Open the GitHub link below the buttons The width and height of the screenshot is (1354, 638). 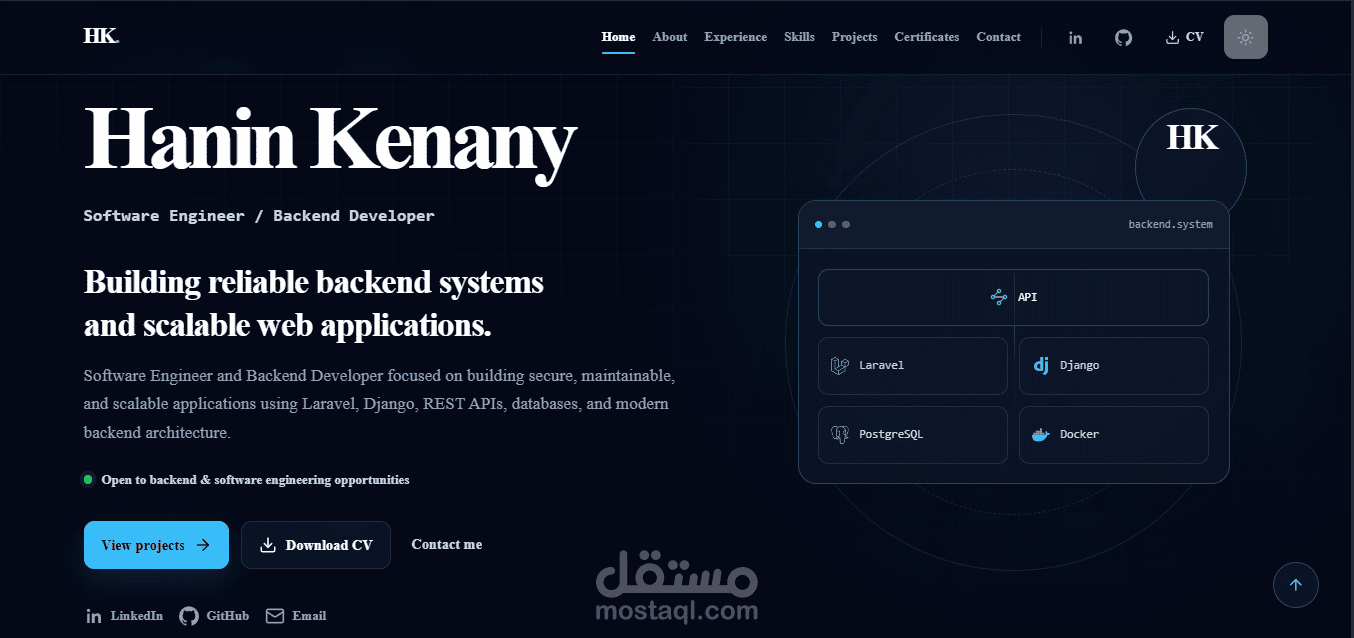[214, 616]
